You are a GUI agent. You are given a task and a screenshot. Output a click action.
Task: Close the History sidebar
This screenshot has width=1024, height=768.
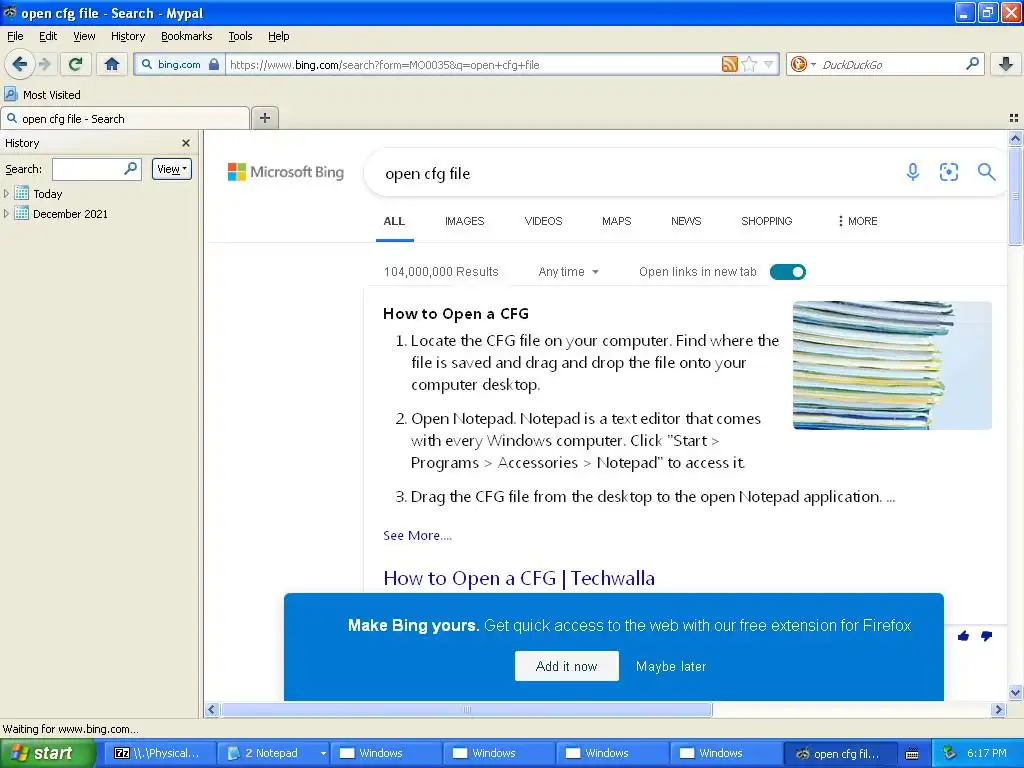(x=185, y=143)
